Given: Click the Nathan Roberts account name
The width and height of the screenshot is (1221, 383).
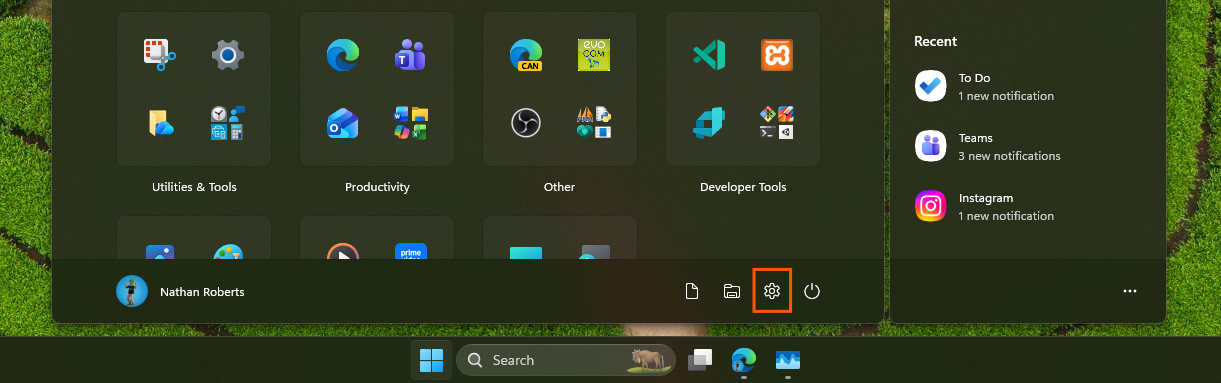Looking at the screenshot, I should coord(202,292).
